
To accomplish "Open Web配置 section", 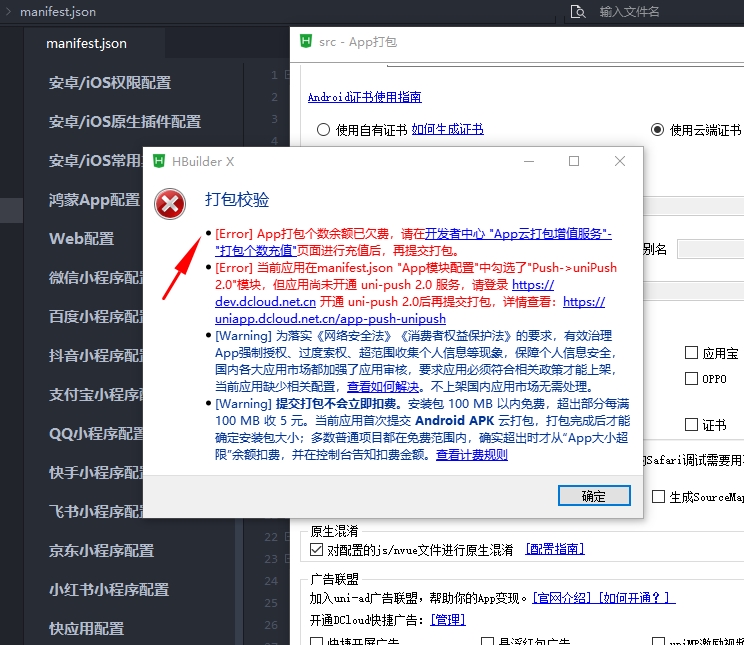I will (x=82, y=238).
